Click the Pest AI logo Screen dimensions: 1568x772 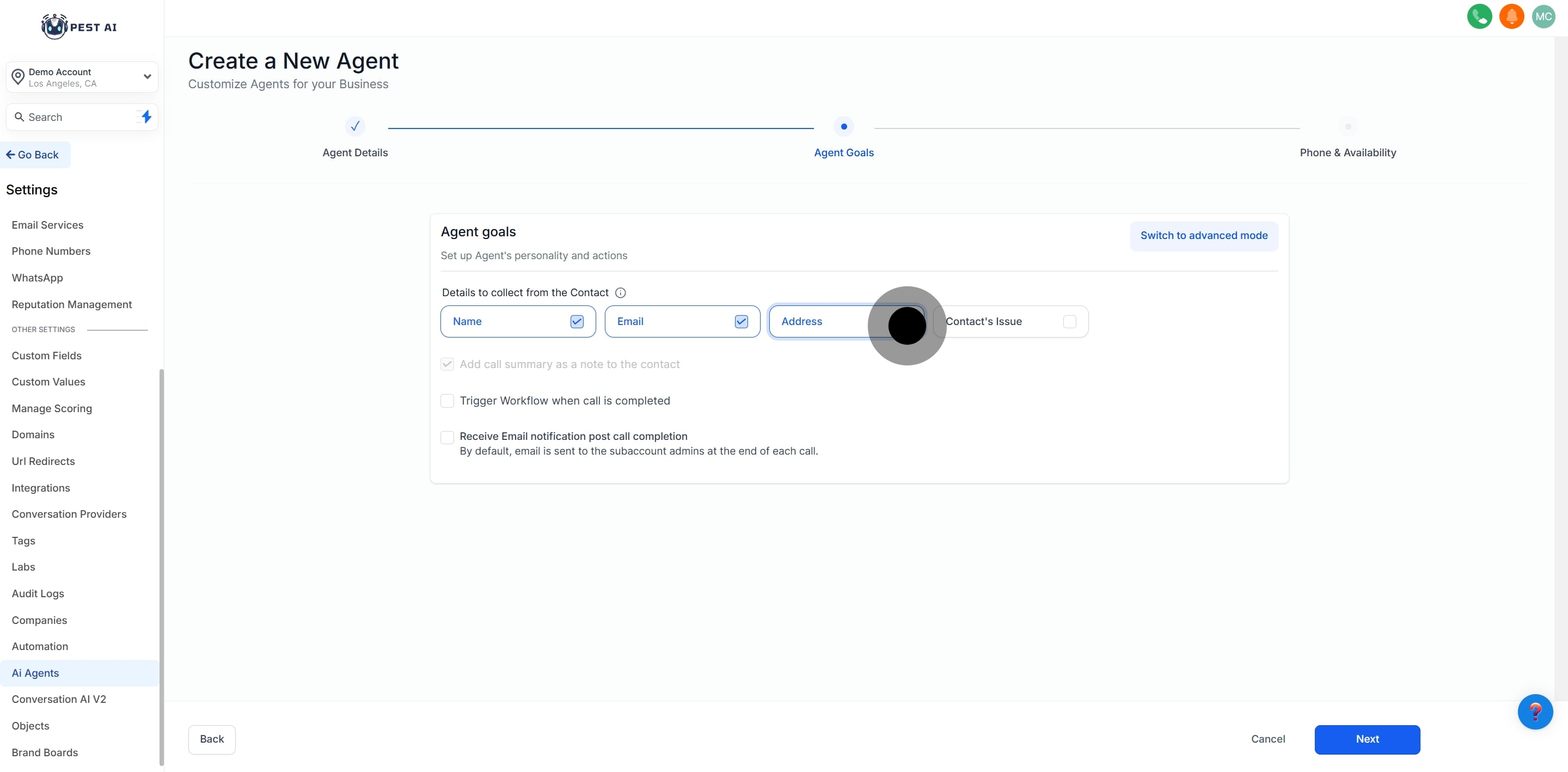tap(79, 27)
